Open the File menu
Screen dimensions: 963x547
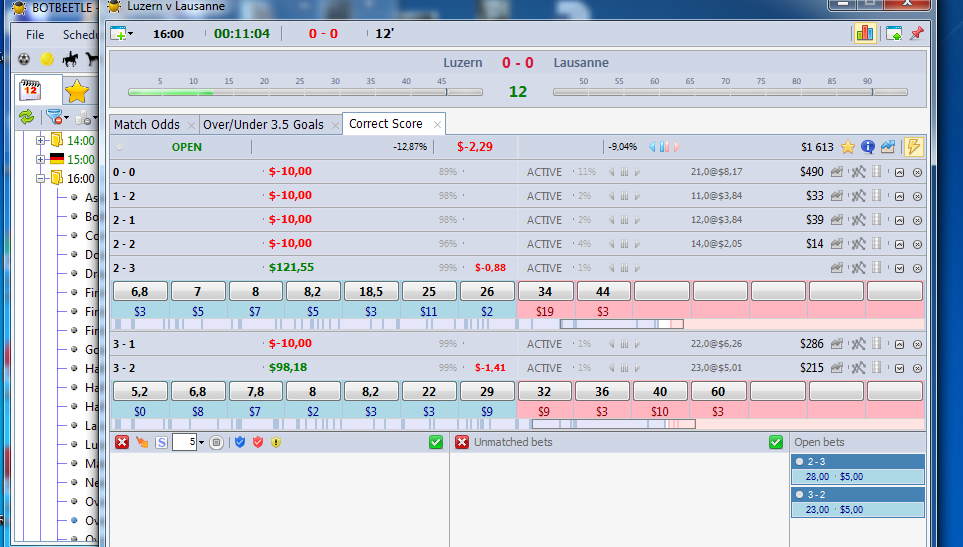[35, 34]
